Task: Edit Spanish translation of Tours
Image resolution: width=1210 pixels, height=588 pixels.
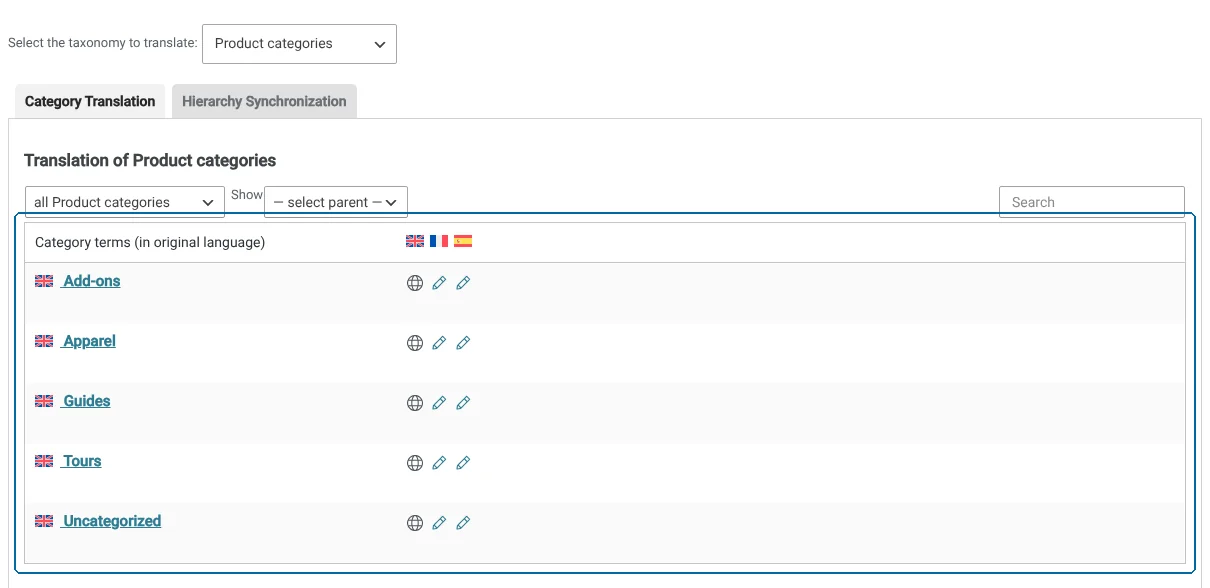Action: click(x=463, y=463)
